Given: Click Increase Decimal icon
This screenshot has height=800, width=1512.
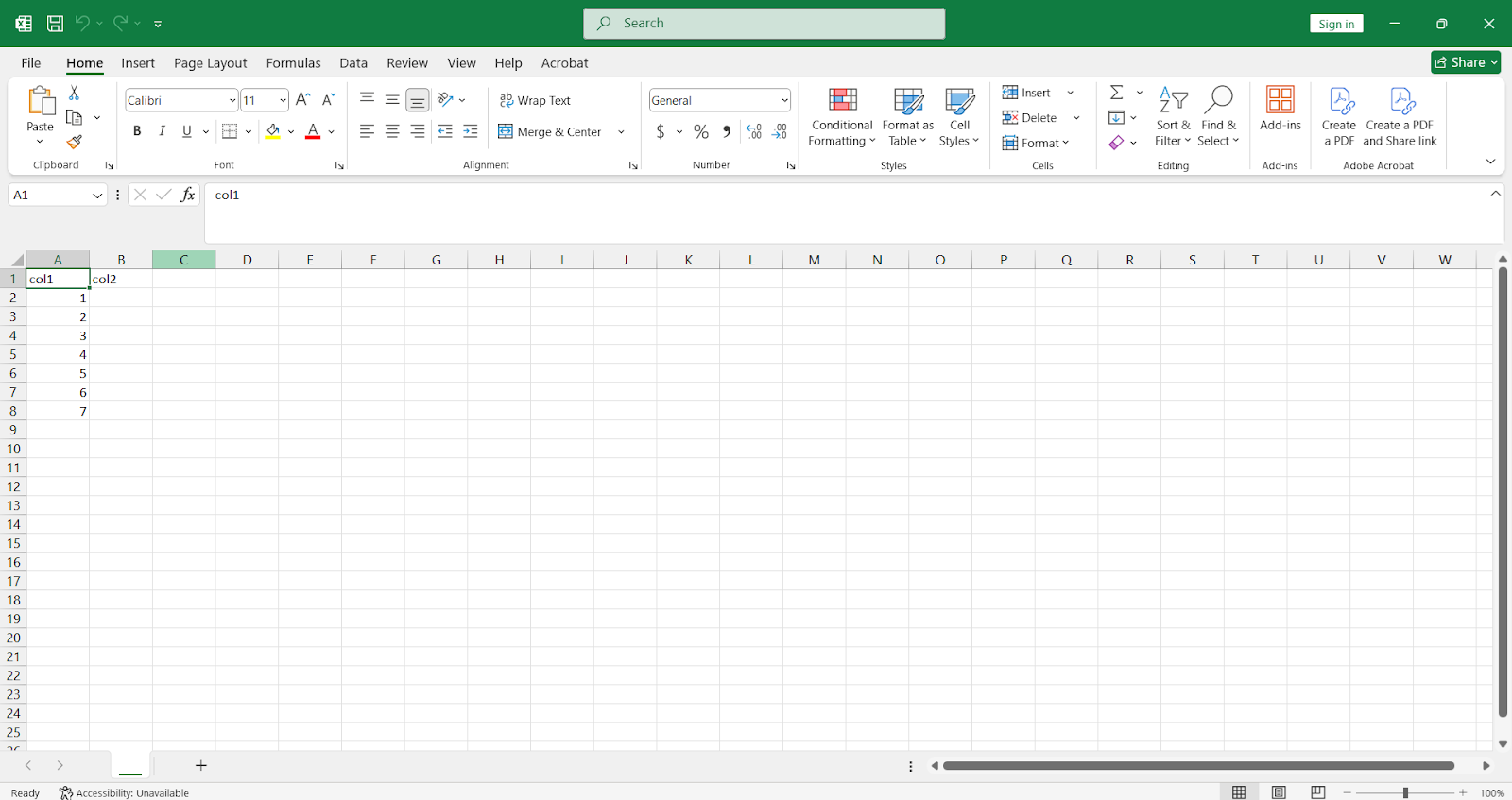Looking at the screenshot, I should [754, 131].
